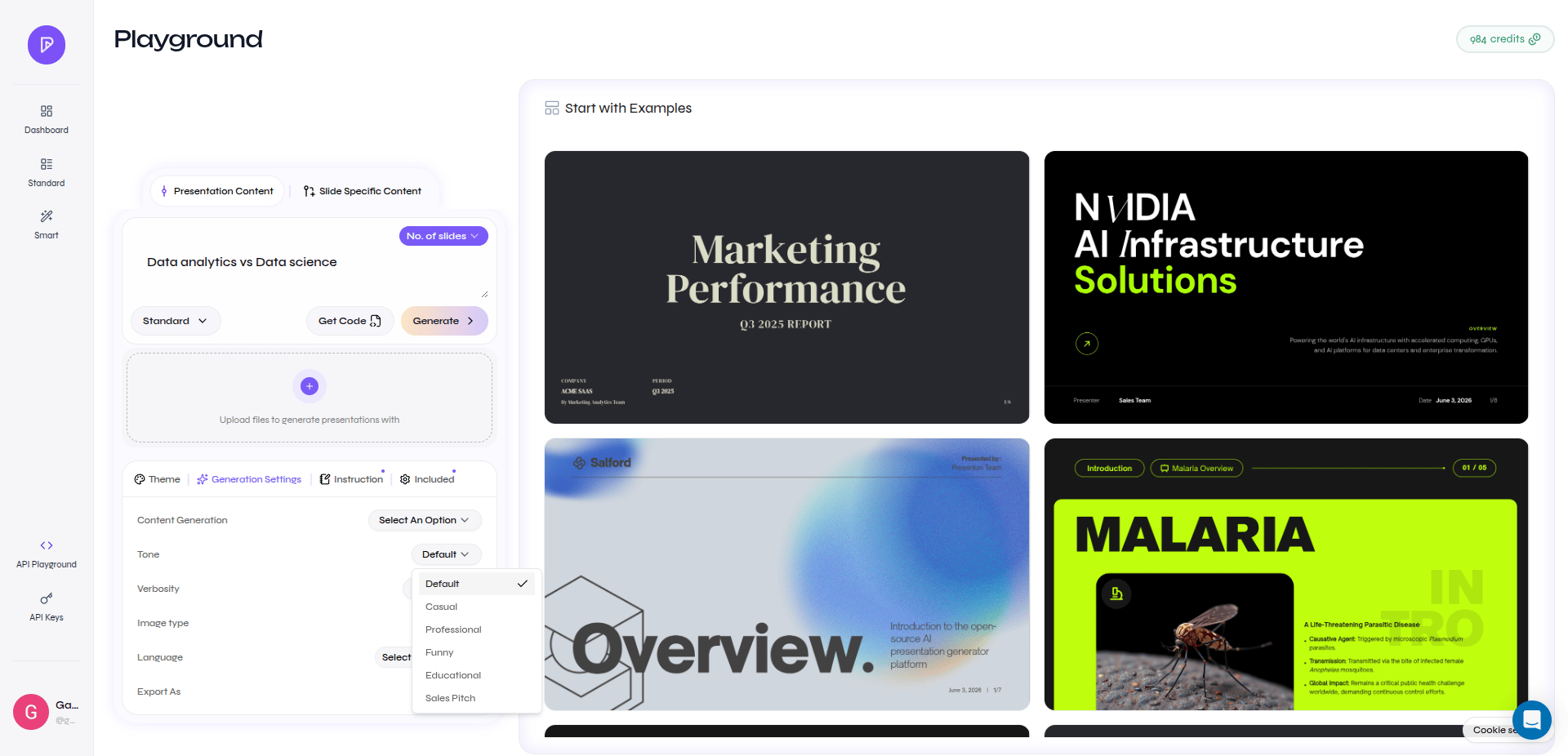Screen dimensions: 1568x756
Task: Click the arrow circle icon on NVIDIA slide
Action: click(1087, 344)
